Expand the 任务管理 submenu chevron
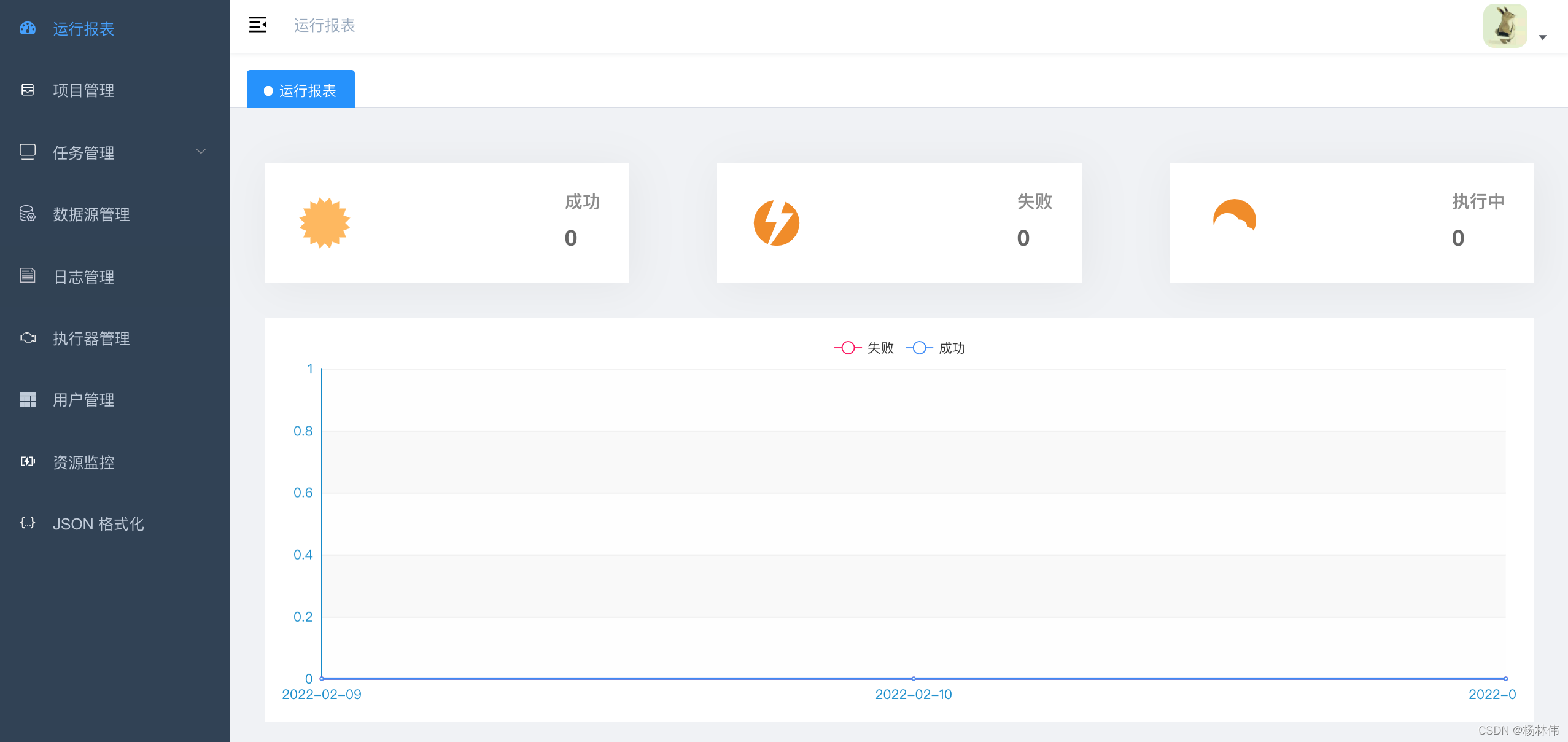The image size is (1568, 742). [x=200, y=152]
